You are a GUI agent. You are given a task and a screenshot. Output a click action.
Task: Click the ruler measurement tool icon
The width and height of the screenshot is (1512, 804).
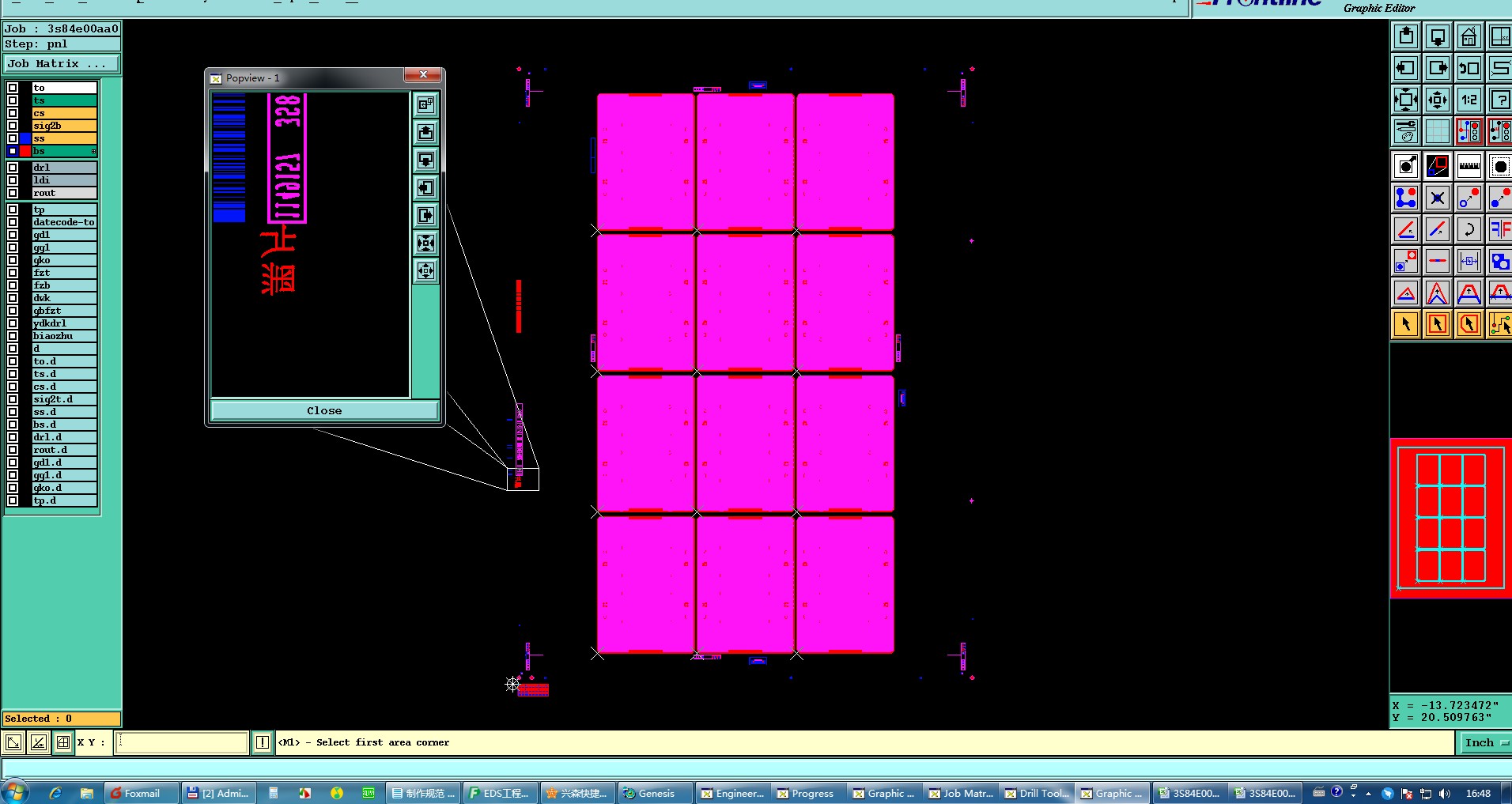[1469, 166]
